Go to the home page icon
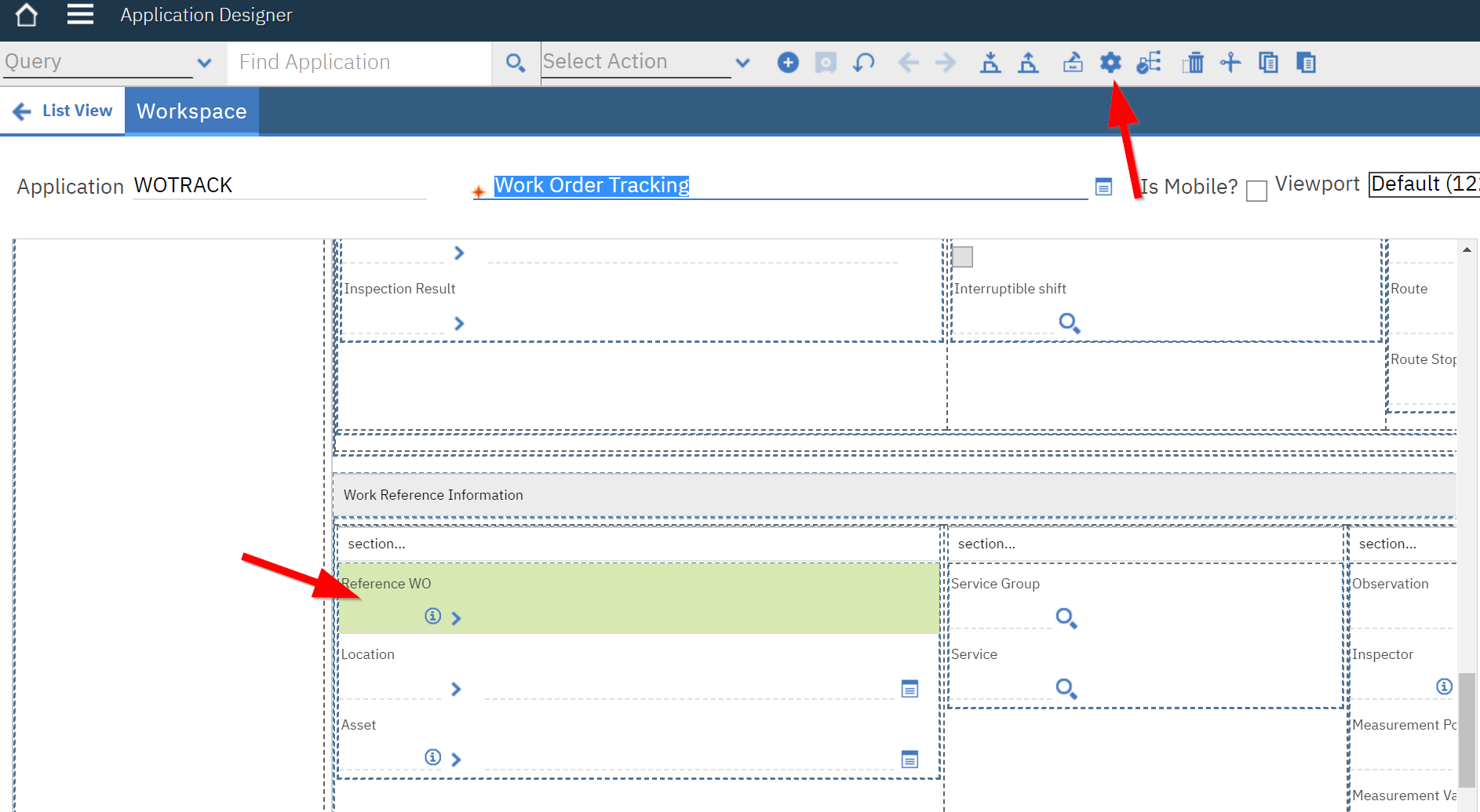 pyautogui.click(x=27, y=15)
